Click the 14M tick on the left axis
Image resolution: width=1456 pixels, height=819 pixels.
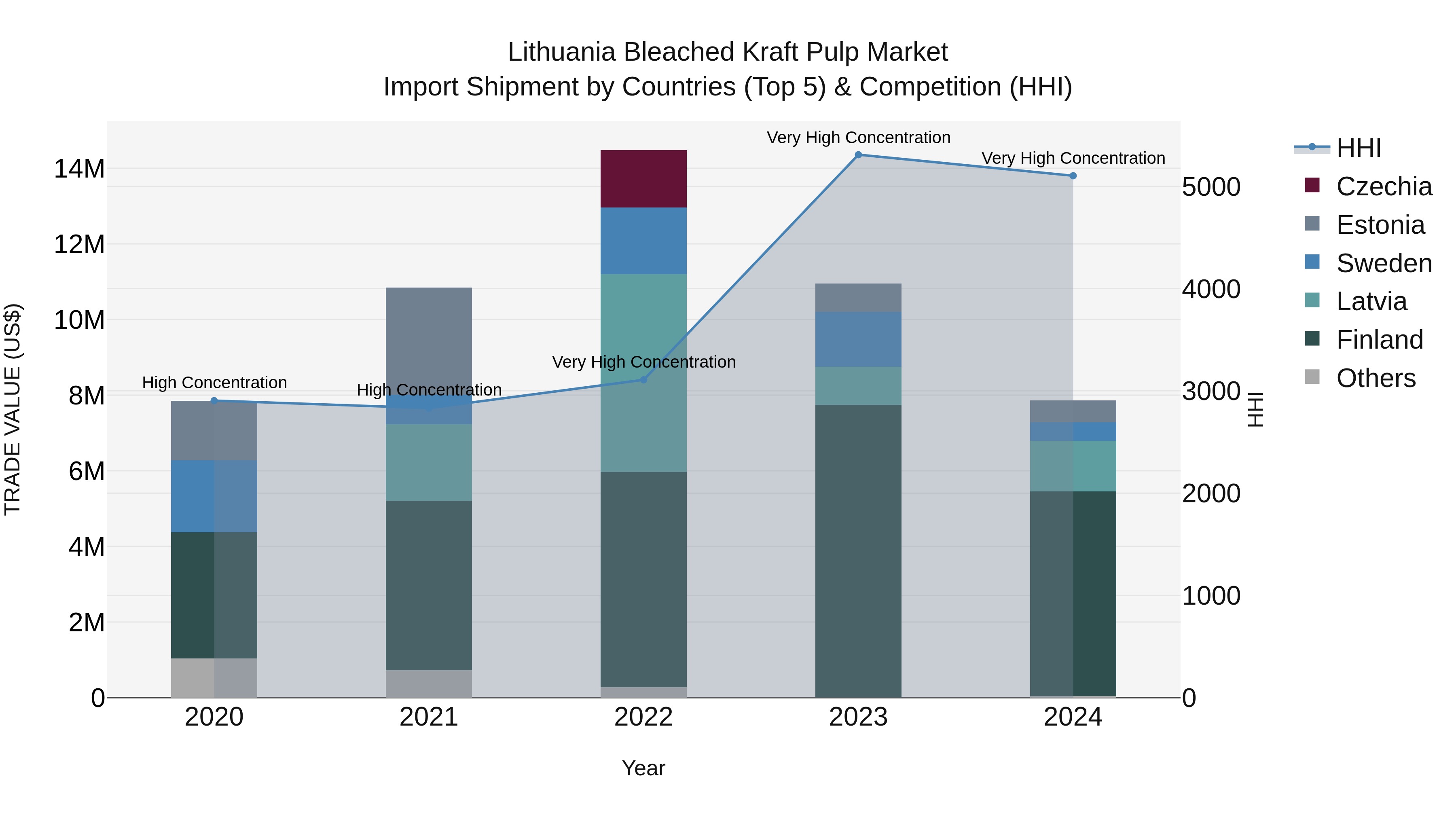(x=79, y=169)
